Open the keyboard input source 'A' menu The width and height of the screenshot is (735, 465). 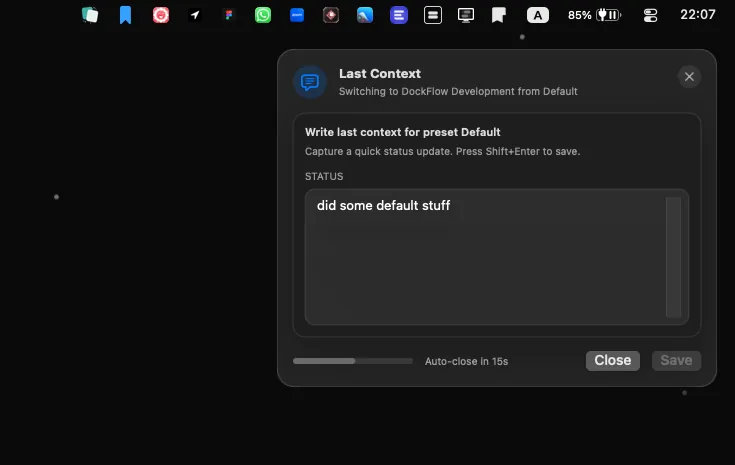[538, 15]
